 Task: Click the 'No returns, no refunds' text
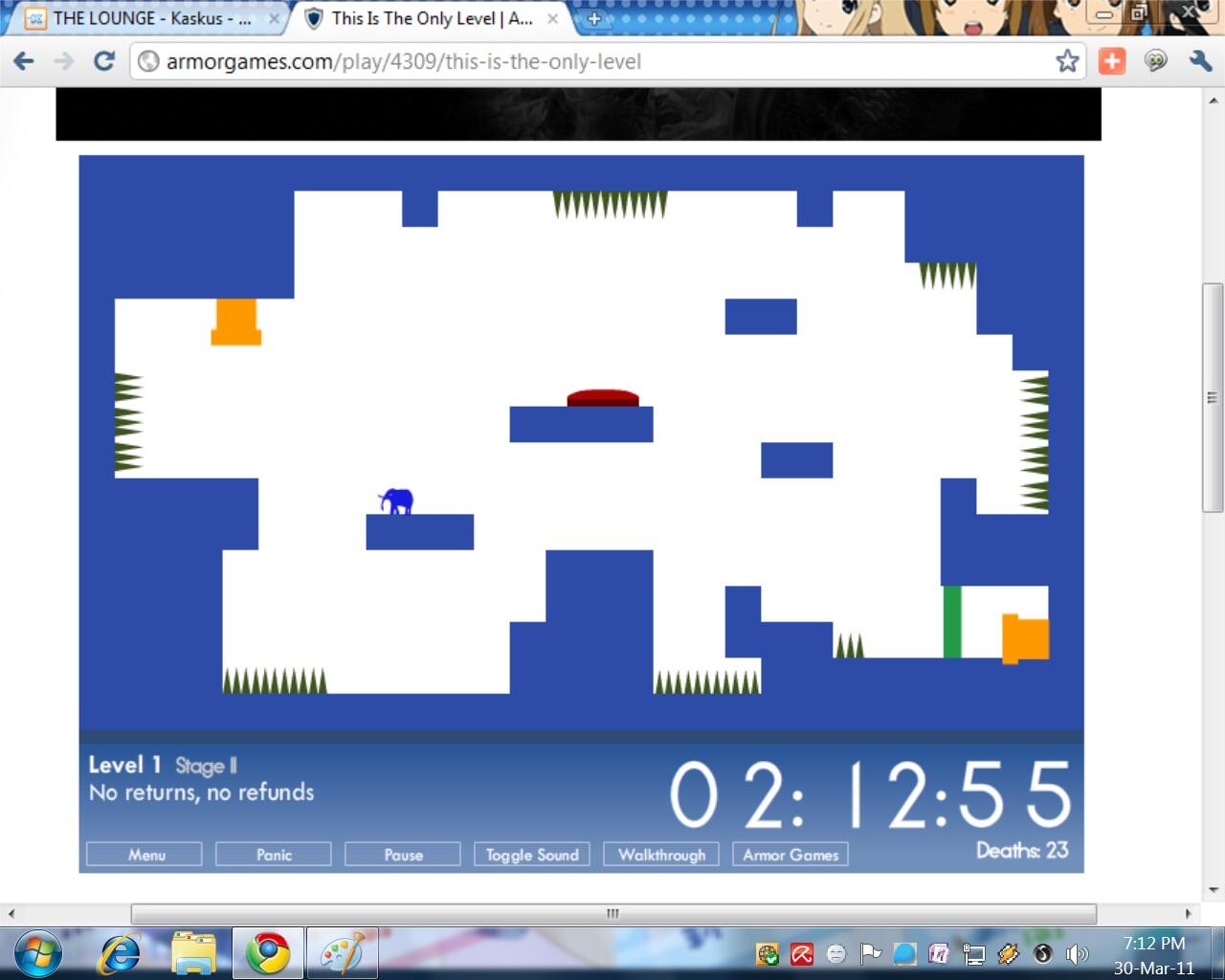tap(201, 792)
